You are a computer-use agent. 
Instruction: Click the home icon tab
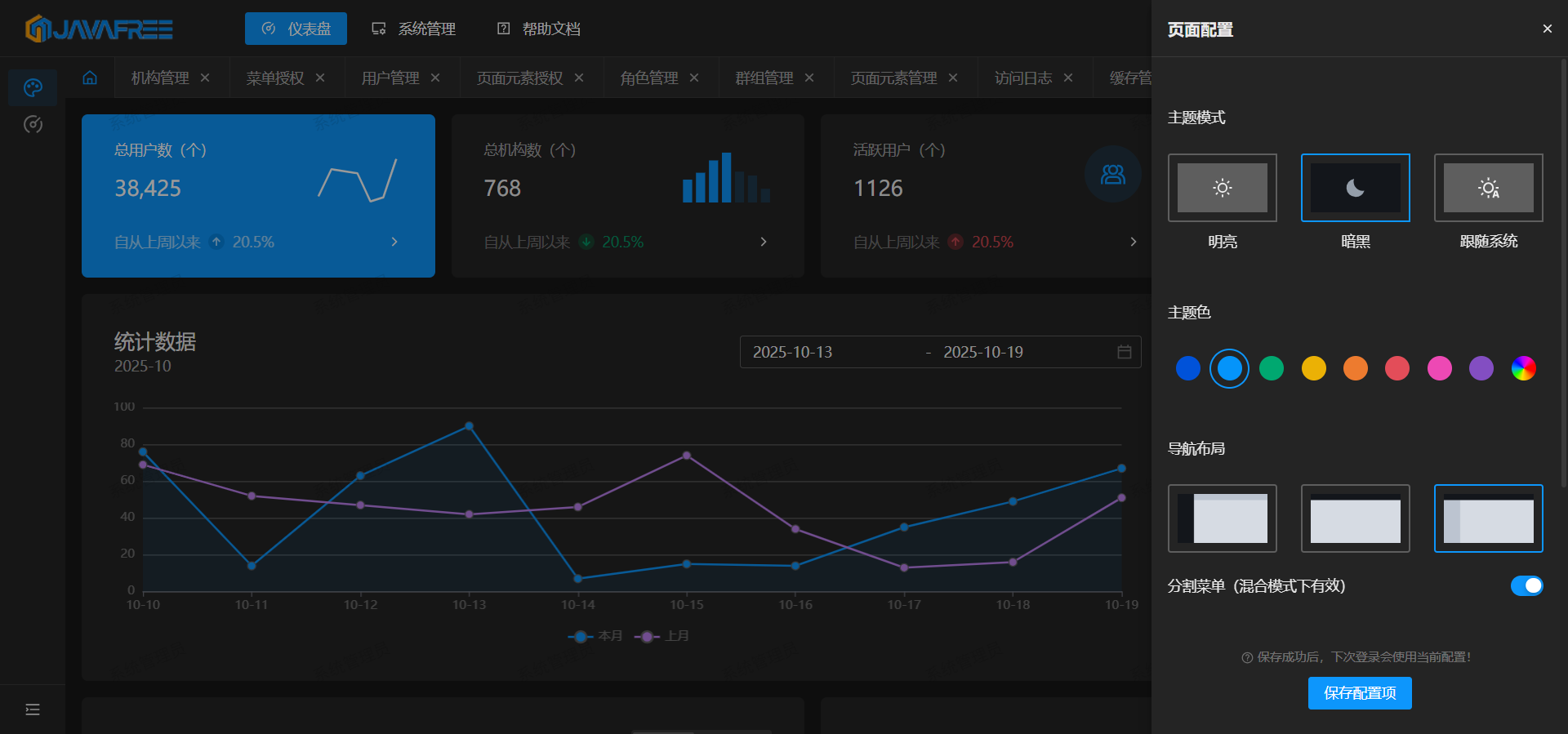pyautogui.click(x=90, y=78)
